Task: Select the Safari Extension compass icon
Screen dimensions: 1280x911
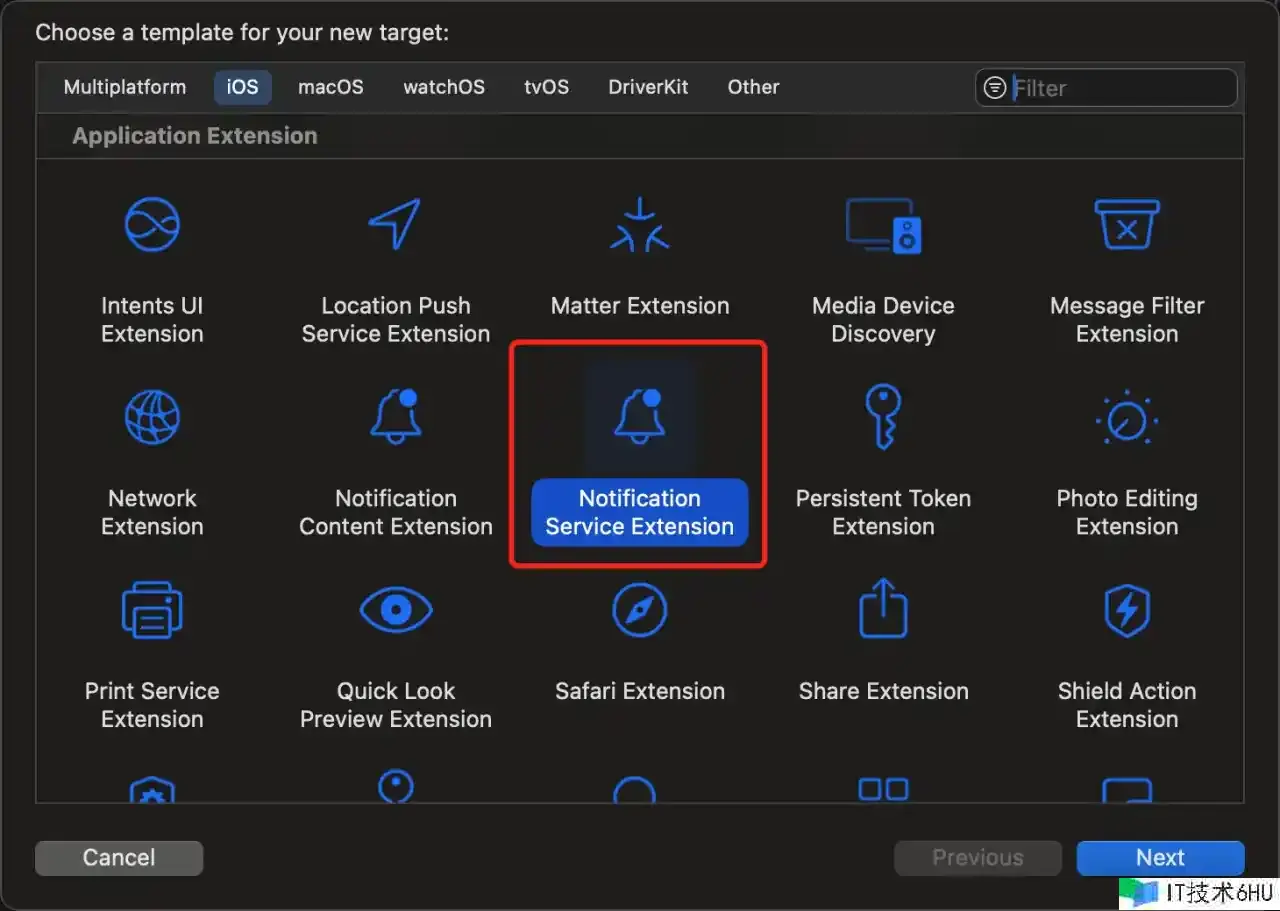Action: pos(640,610)
